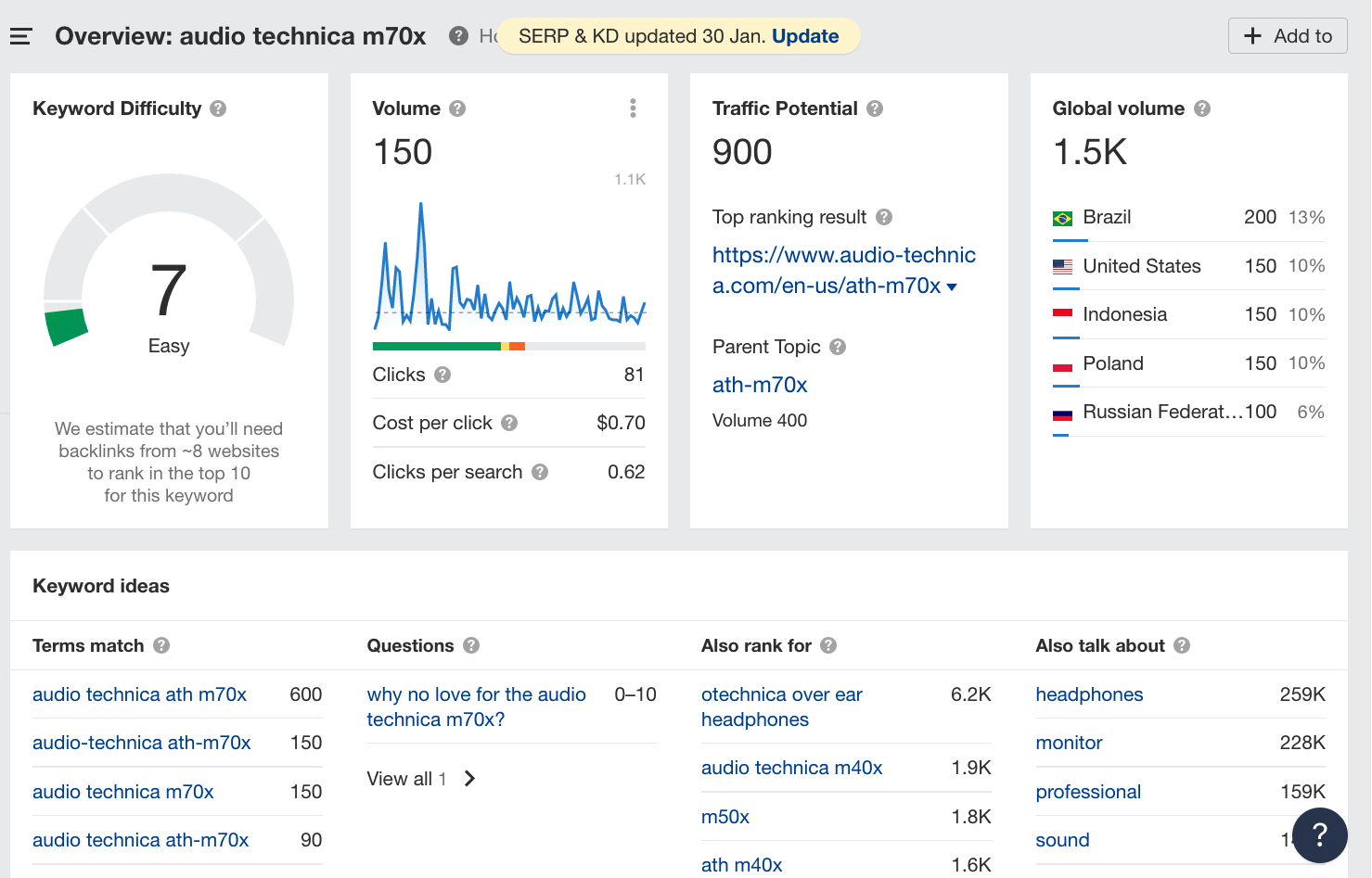The image size is (1372, 878).
Task: Click the Poland flag icon
Action: 1063,363
